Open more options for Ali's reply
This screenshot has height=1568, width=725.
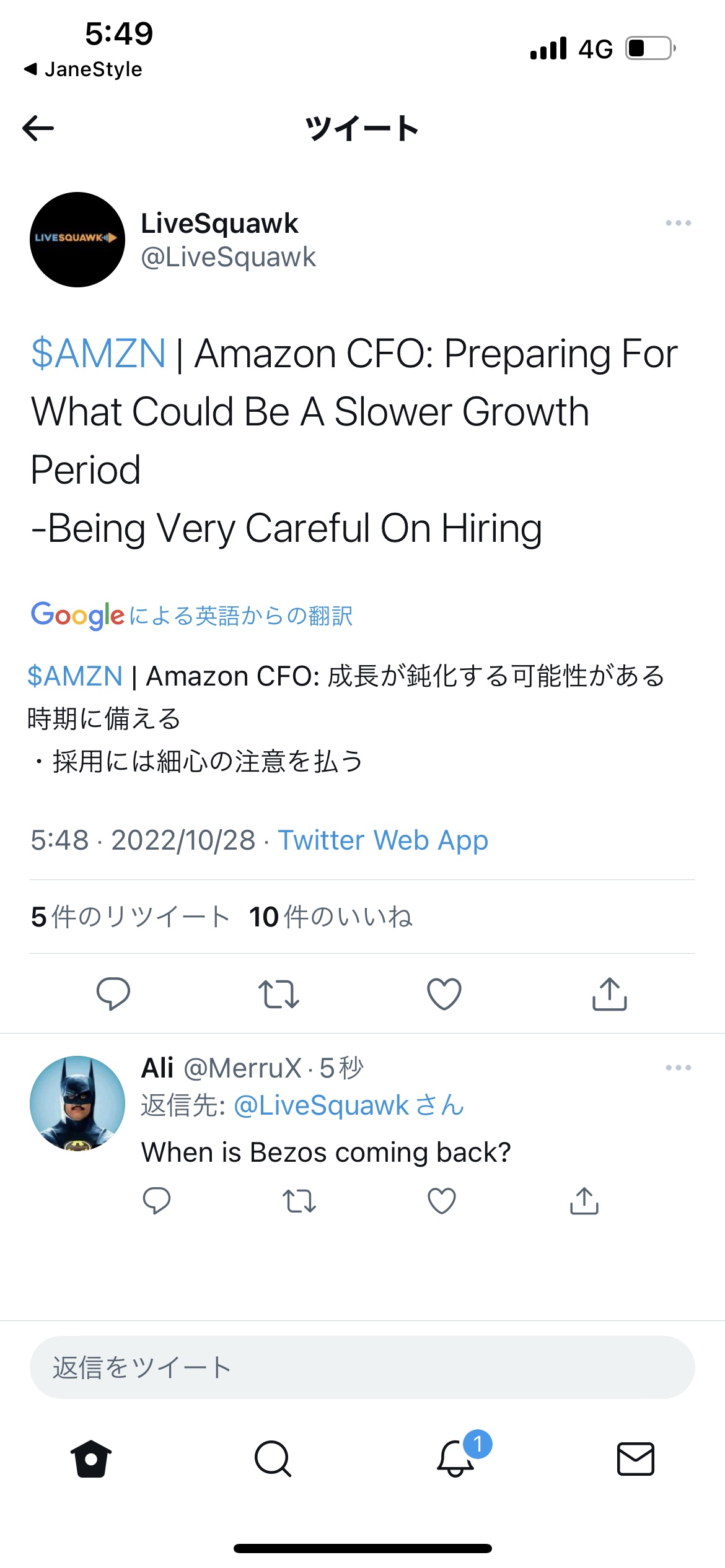click(678, 1068)
